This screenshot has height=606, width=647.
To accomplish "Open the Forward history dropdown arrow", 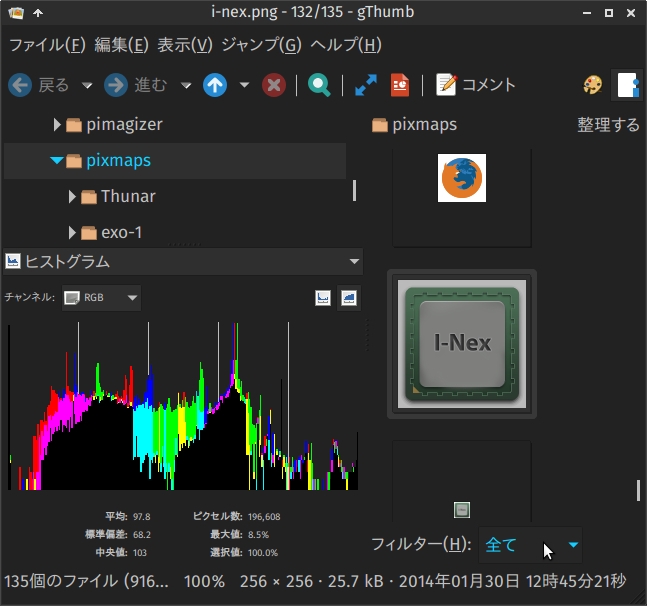I will (x=186, y=85).
